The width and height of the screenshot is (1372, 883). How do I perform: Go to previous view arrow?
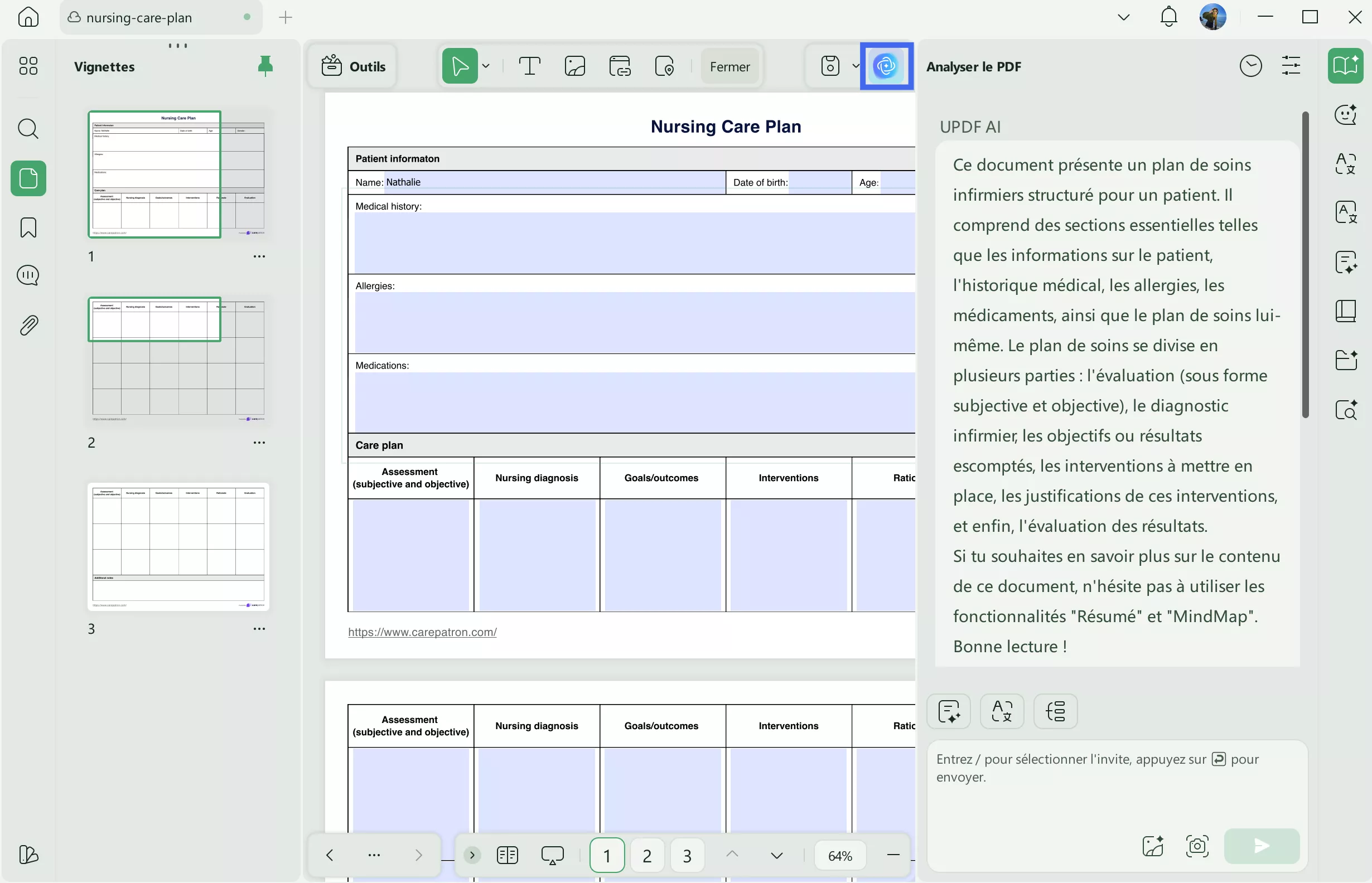[329, 855]
